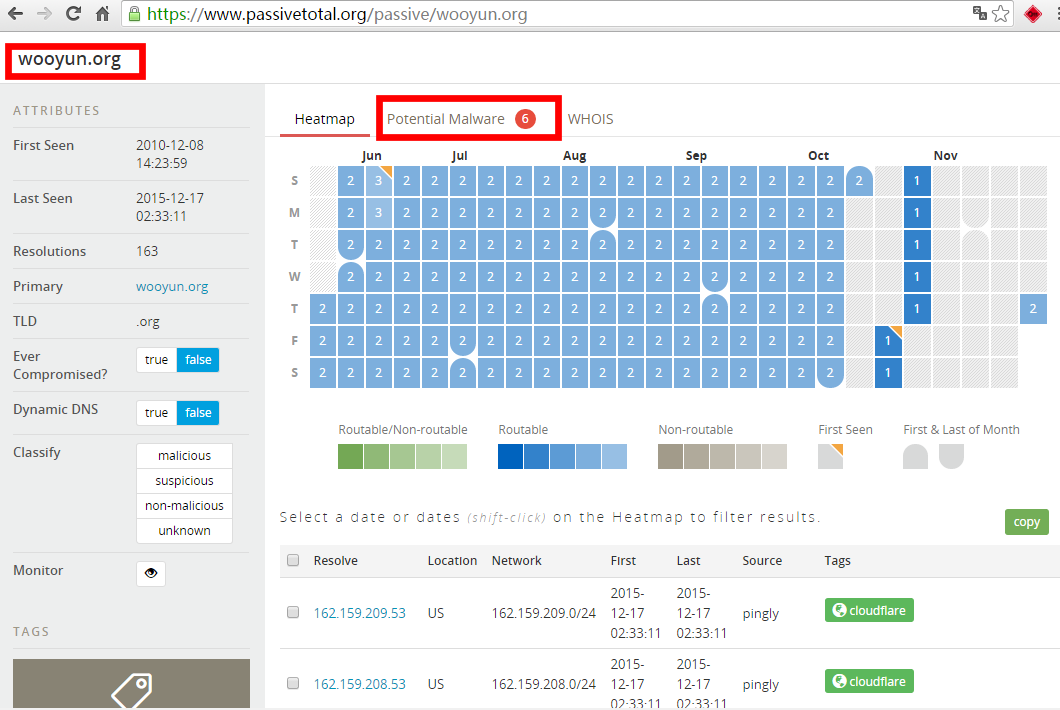Click the Tags column header

837,561
